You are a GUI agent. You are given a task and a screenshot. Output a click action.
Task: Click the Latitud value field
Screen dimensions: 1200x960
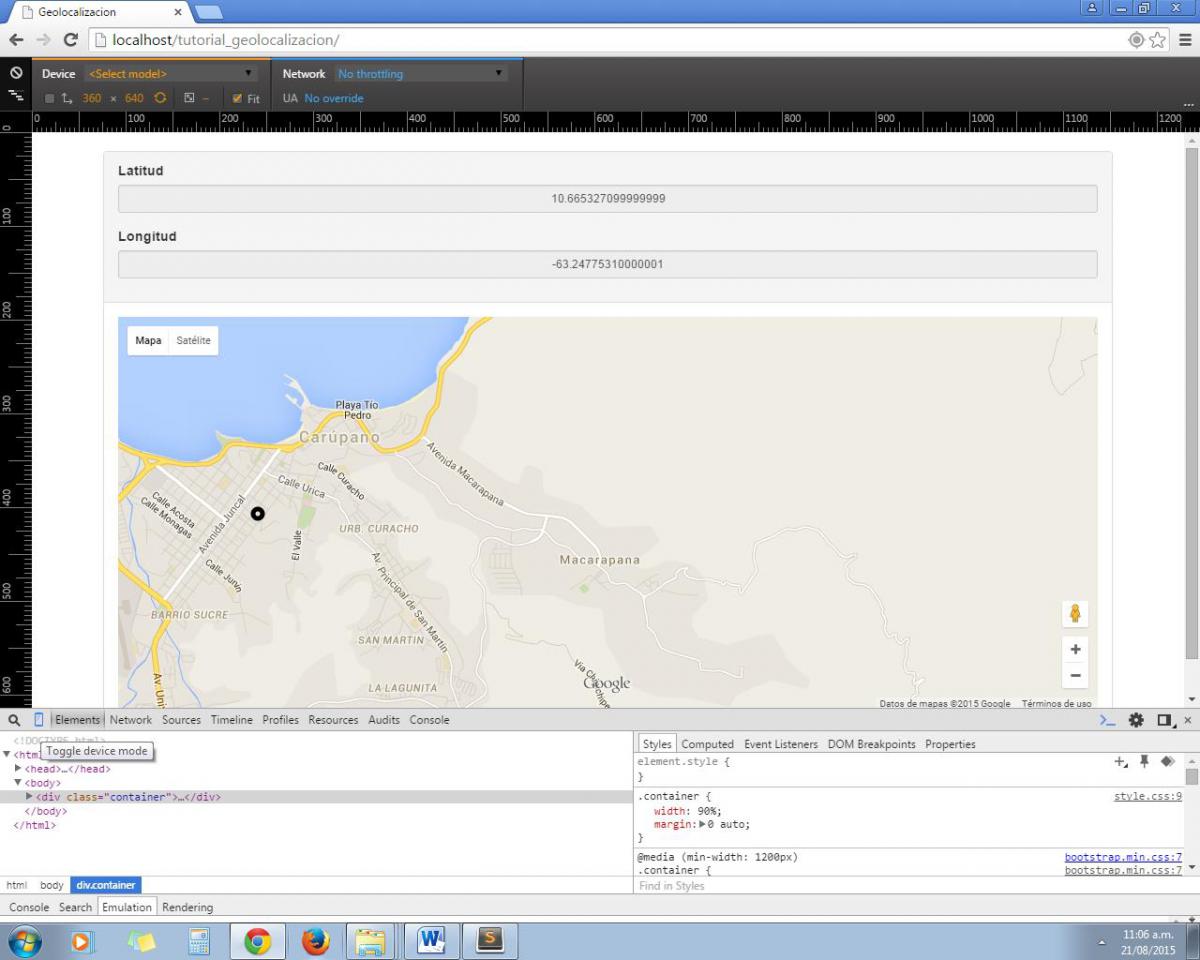608,199
